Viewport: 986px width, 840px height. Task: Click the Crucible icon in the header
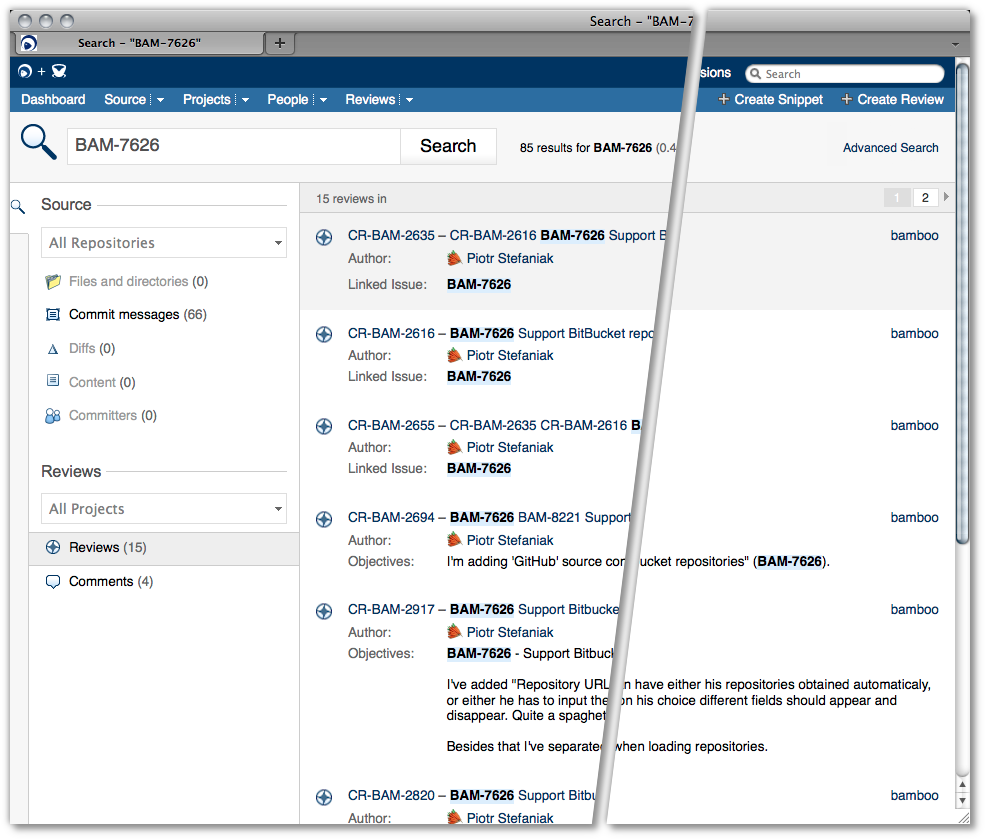coord(59,71)
